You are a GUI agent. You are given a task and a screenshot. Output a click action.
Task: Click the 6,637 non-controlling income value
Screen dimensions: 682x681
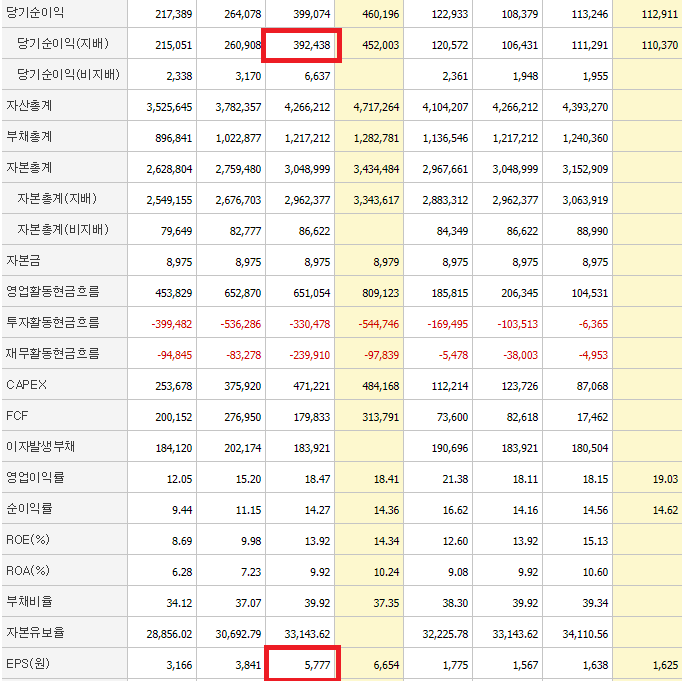(317, 76)
